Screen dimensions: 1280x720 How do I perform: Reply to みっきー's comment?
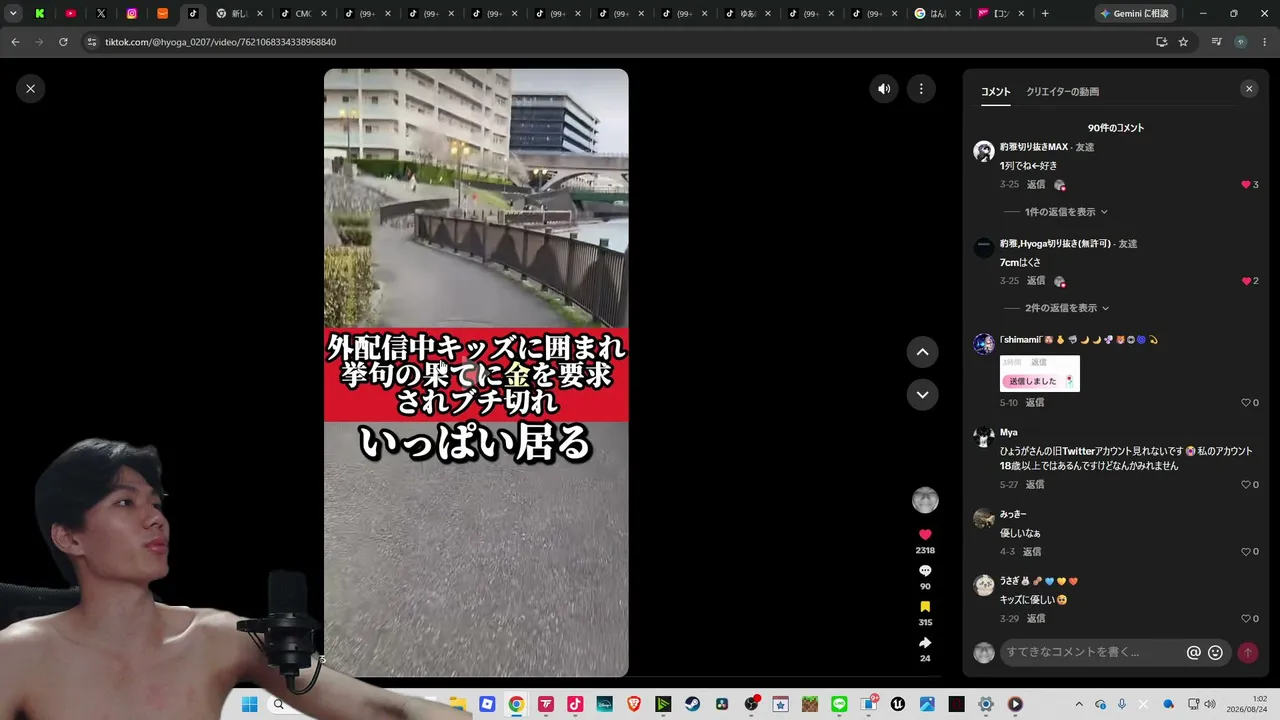point(1031,552)
